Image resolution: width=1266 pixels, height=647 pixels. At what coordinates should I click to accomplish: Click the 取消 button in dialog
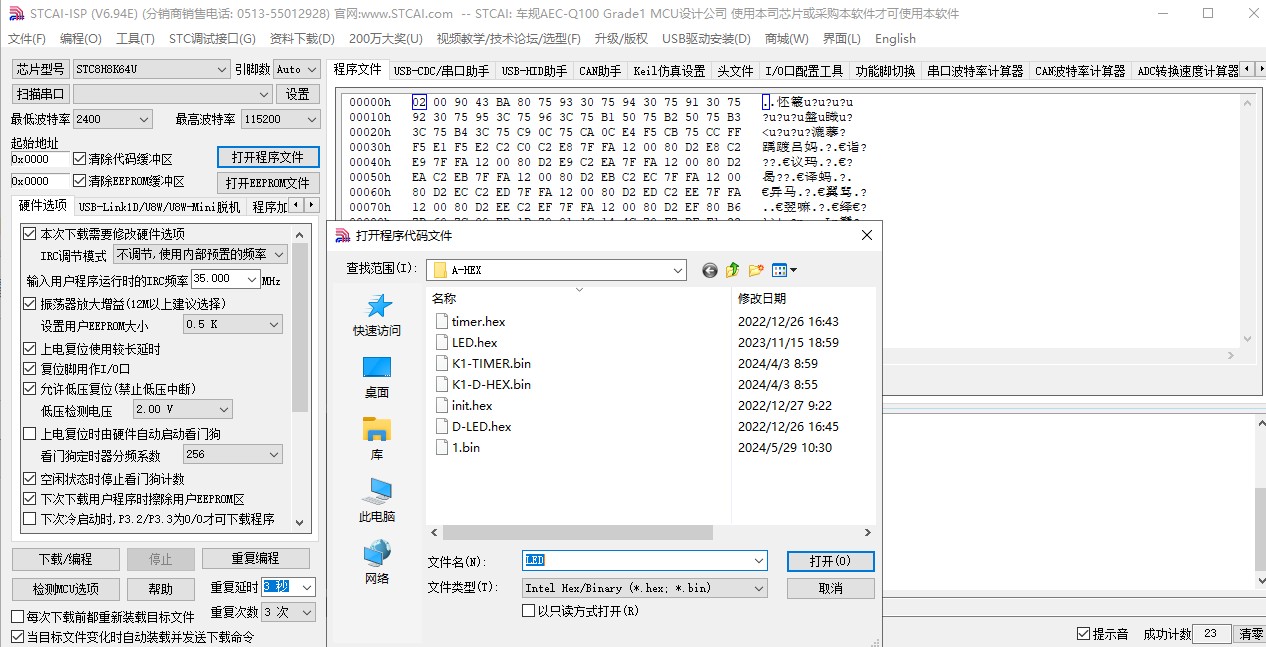coord(830,588)
